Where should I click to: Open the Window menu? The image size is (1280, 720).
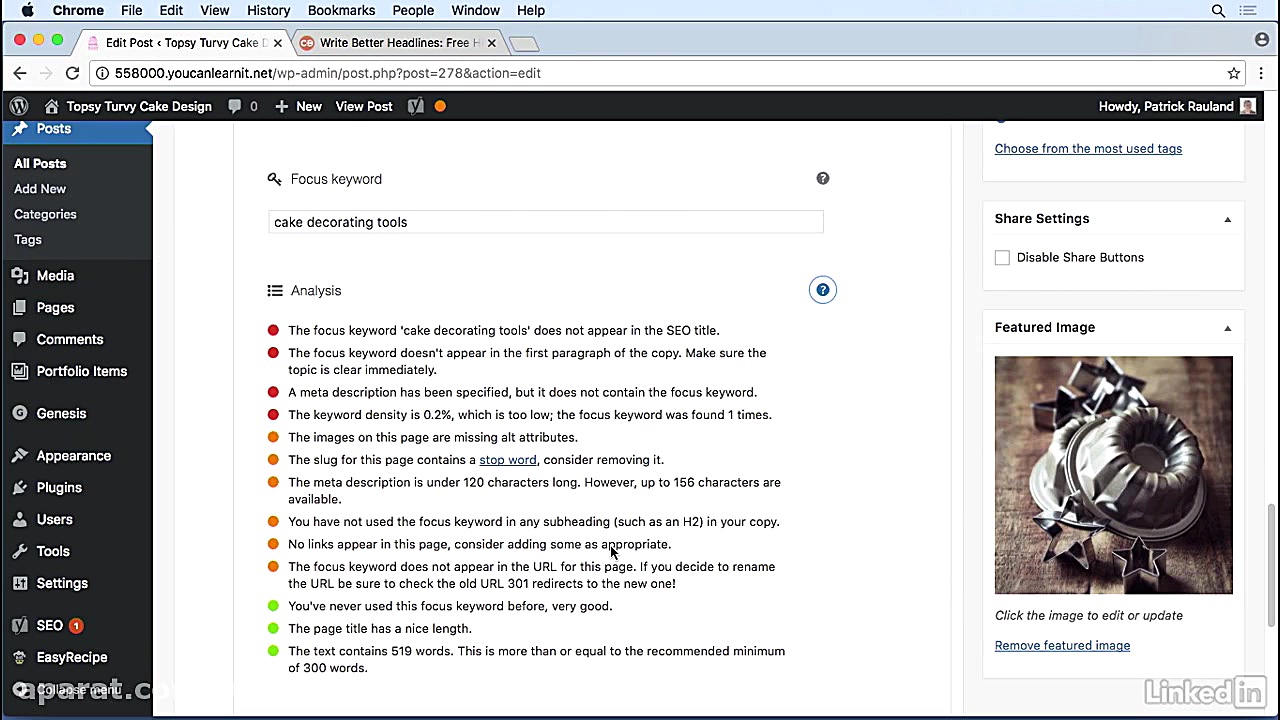coord(475,11)
